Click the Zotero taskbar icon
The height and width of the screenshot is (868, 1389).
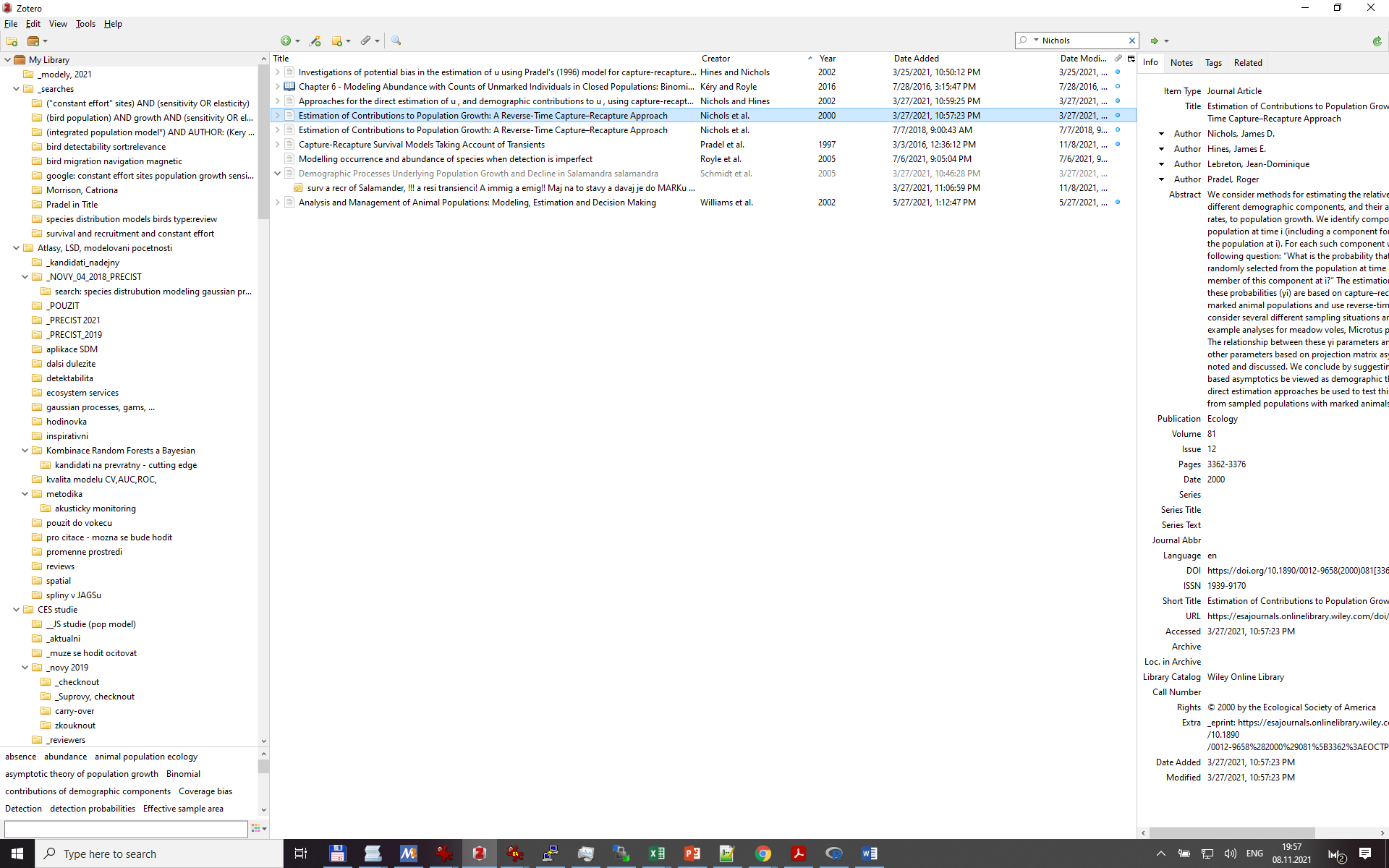[479, 854]
